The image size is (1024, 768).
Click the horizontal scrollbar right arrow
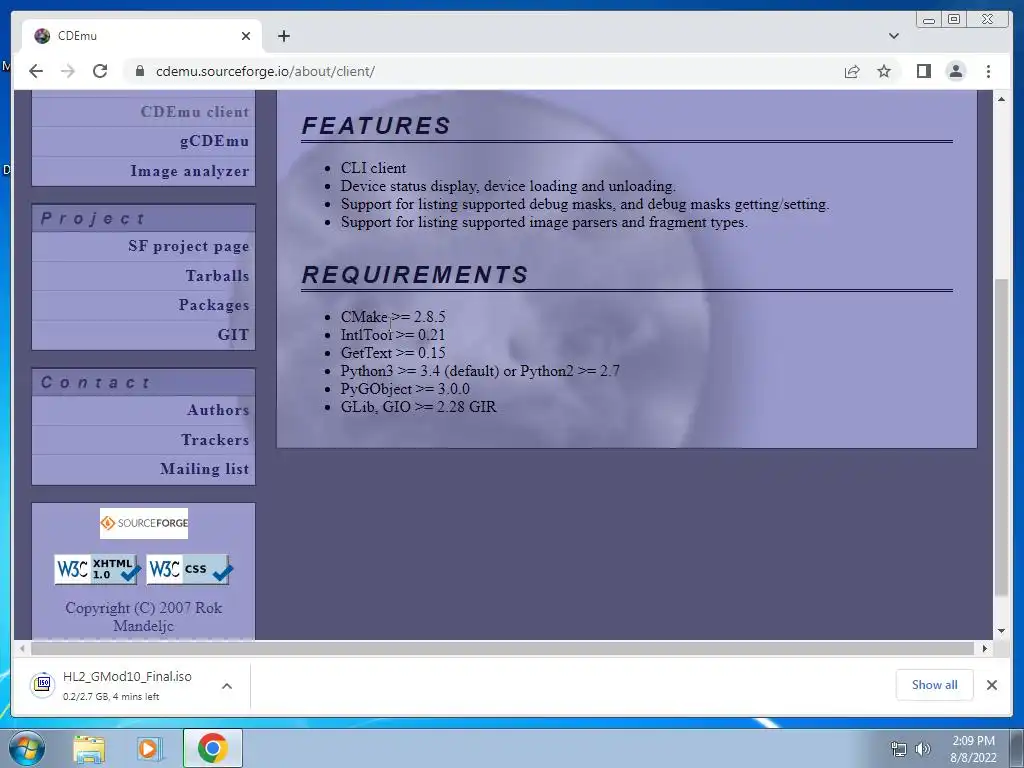985,648
